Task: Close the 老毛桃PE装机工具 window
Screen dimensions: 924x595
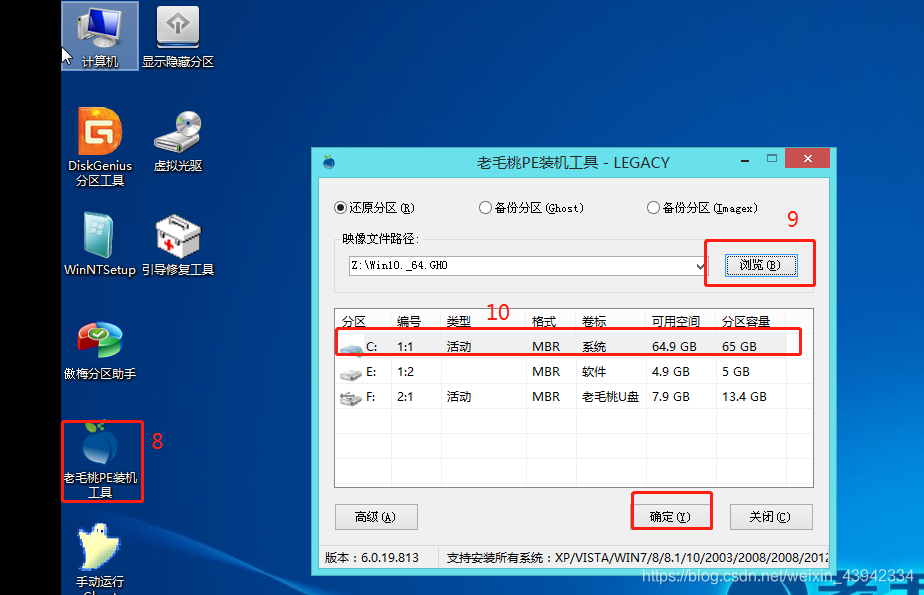Action: (807, 158)
